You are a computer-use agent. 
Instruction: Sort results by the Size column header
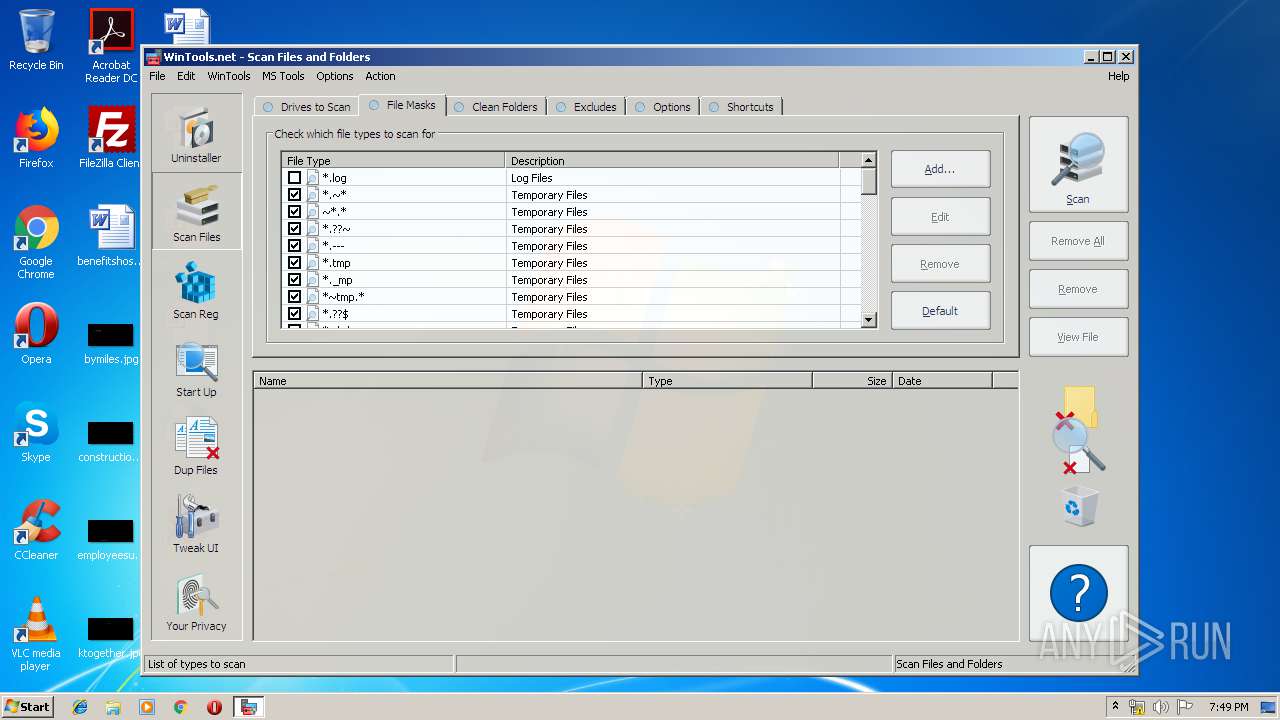(x=851, y=381)
